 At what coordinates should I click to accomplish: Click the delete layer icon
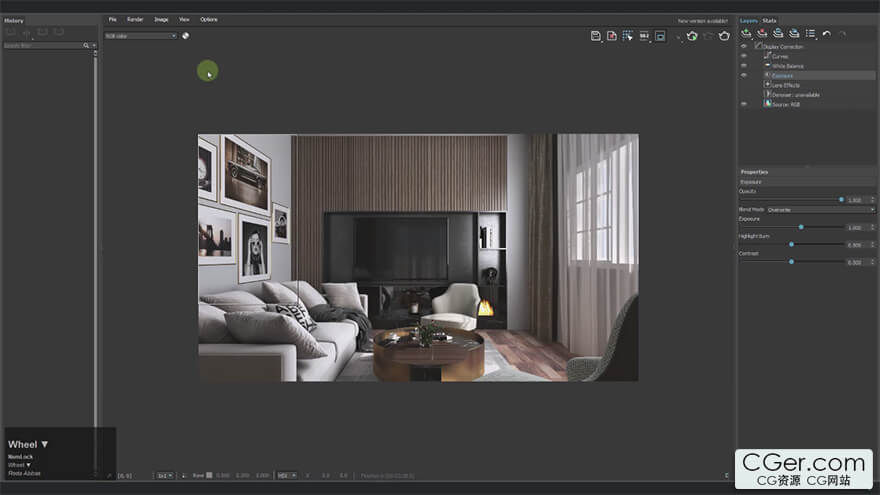(762, 33)
